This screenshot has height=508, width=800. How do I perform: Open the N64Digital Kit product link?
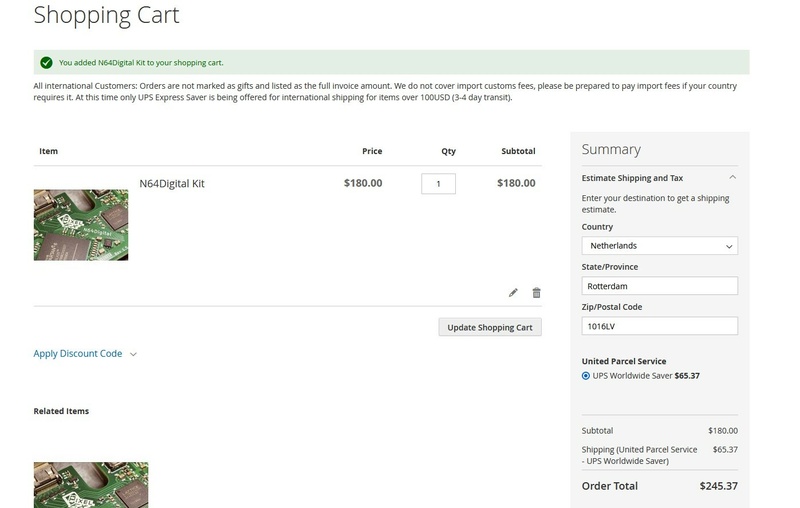(172, 184)
